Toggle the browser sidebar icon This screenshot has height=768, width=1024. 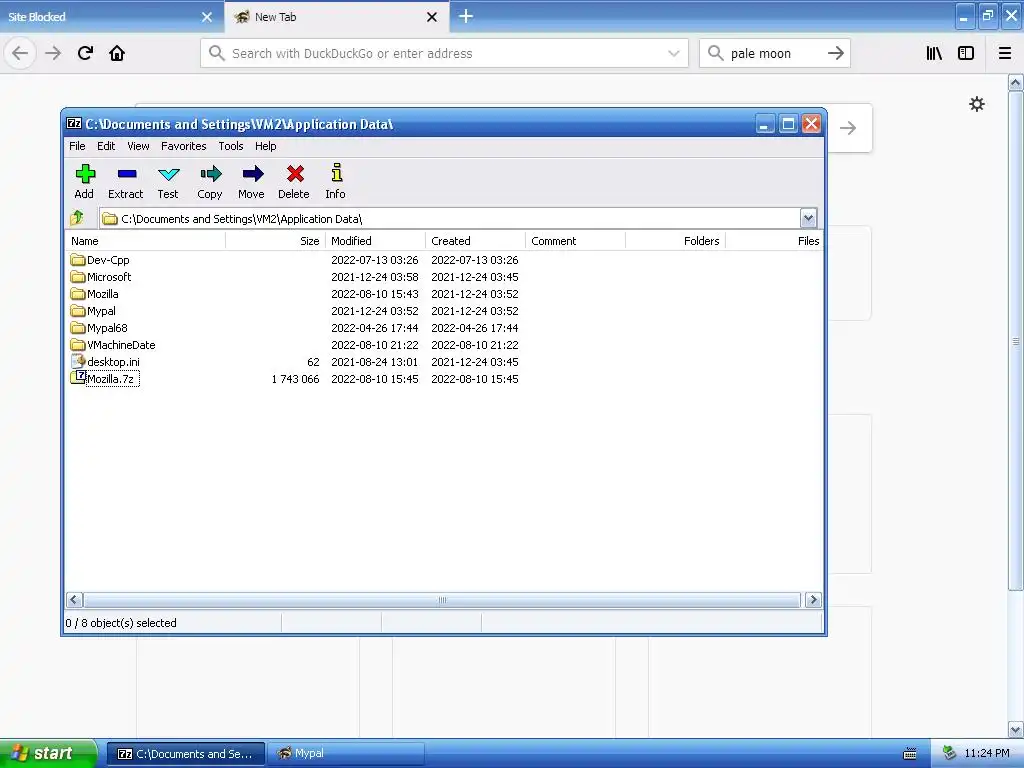[966, 54]
